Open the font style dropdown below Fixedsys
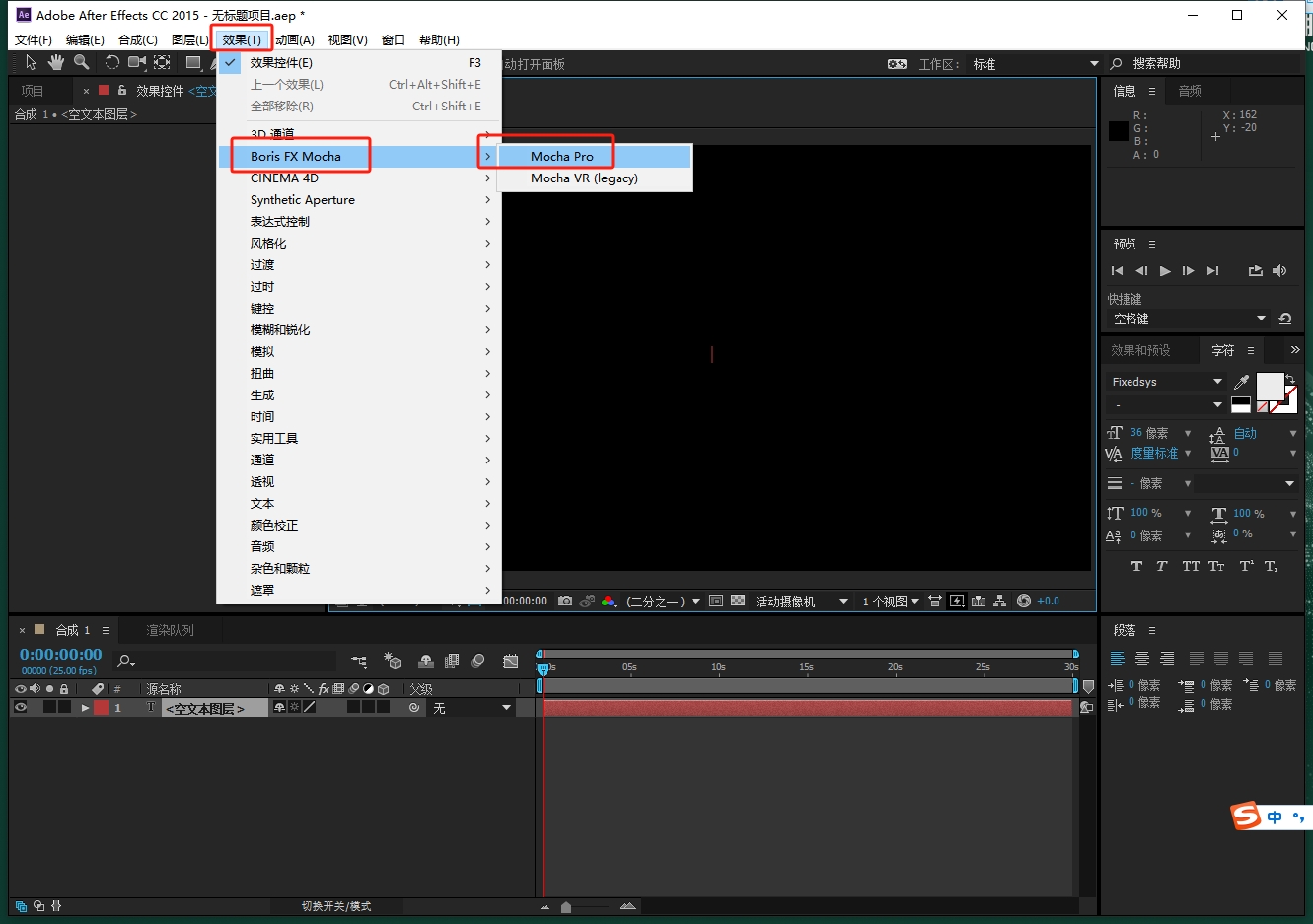The image size is (1313, 924). click(1166, 405)
